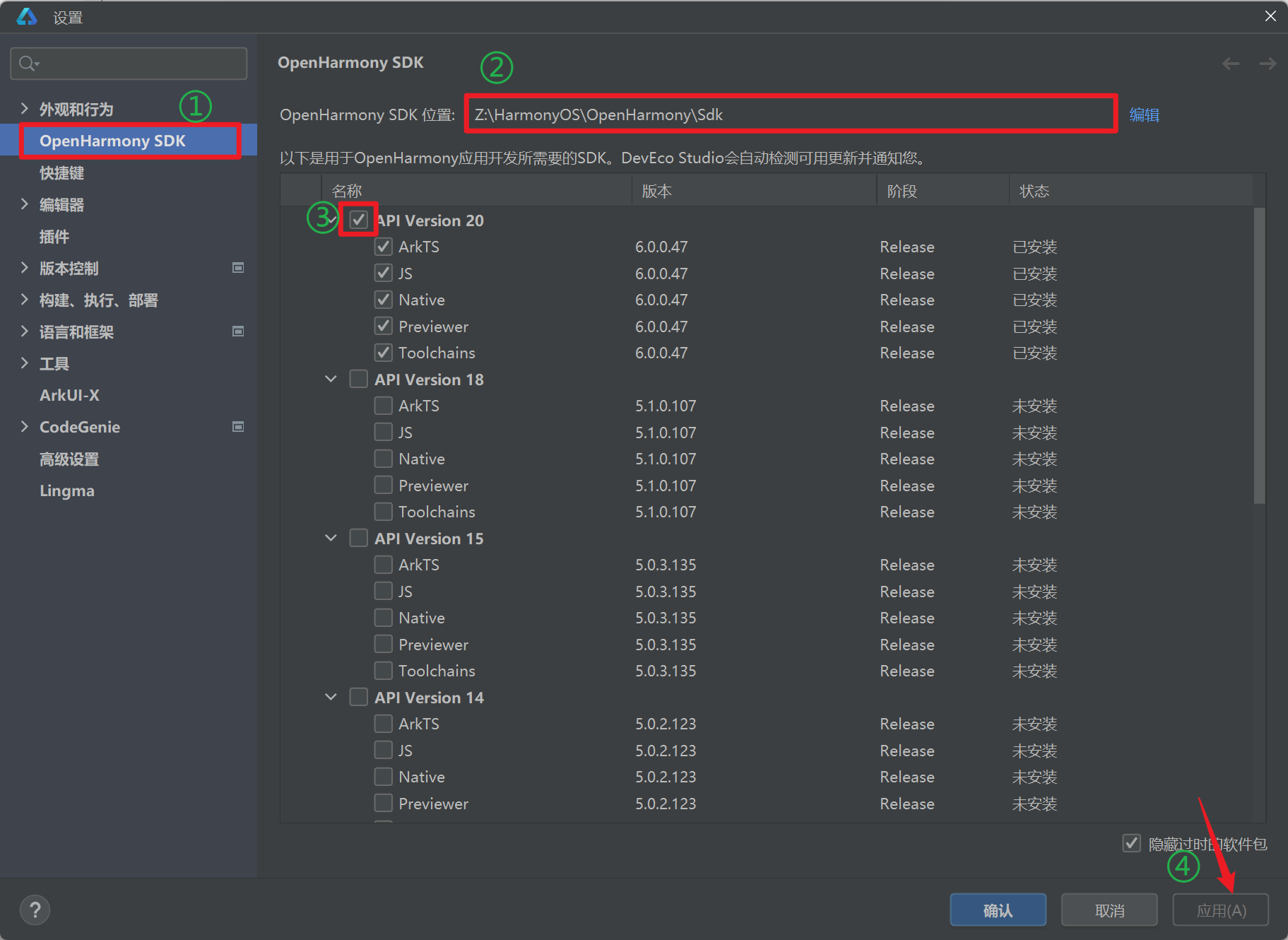The width and height of the screenshot is (1288, 940).
Task: Expand the 外观和行为 settings section
Action: 25,108
